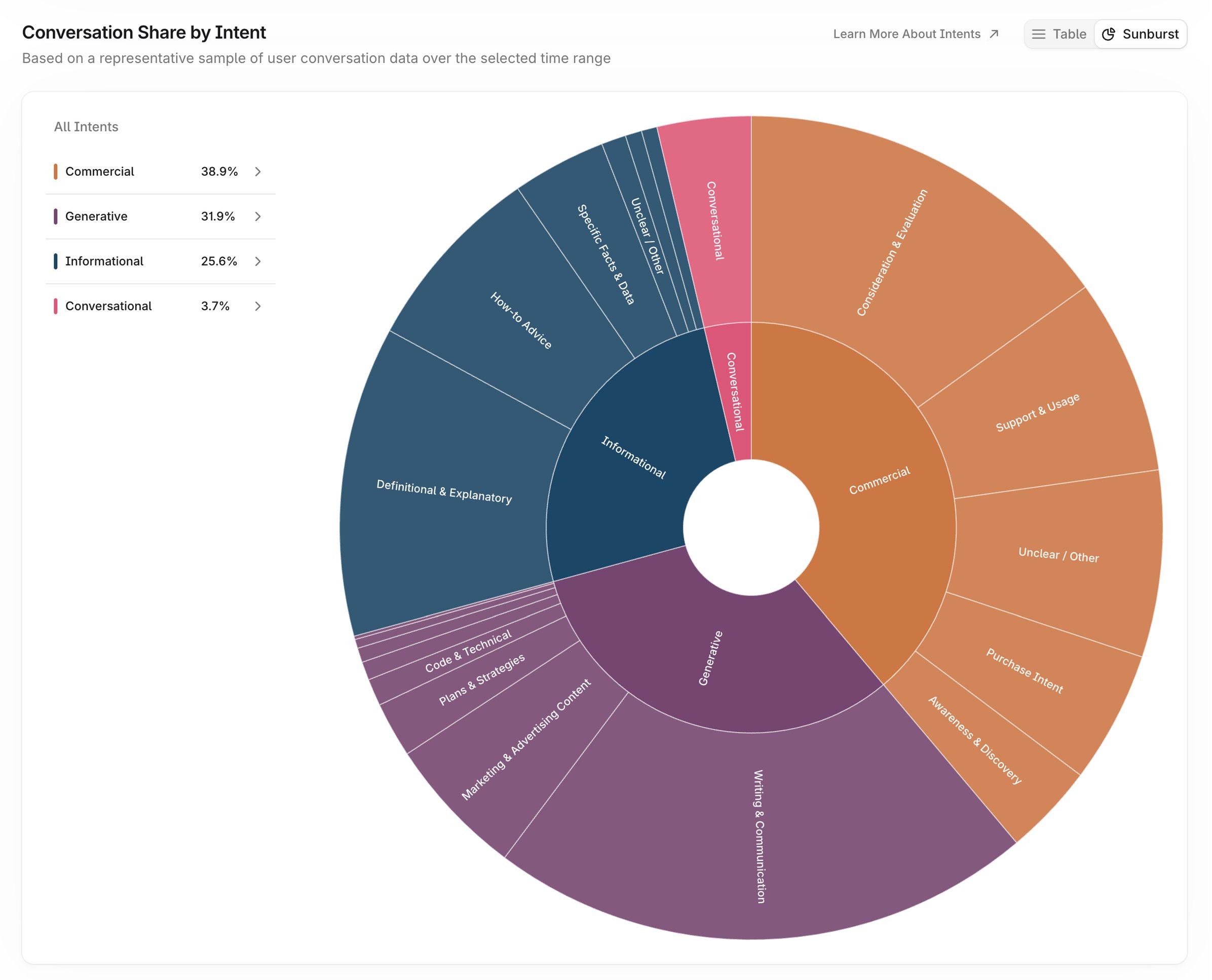Select Generative in the intents list

point(160,216)
